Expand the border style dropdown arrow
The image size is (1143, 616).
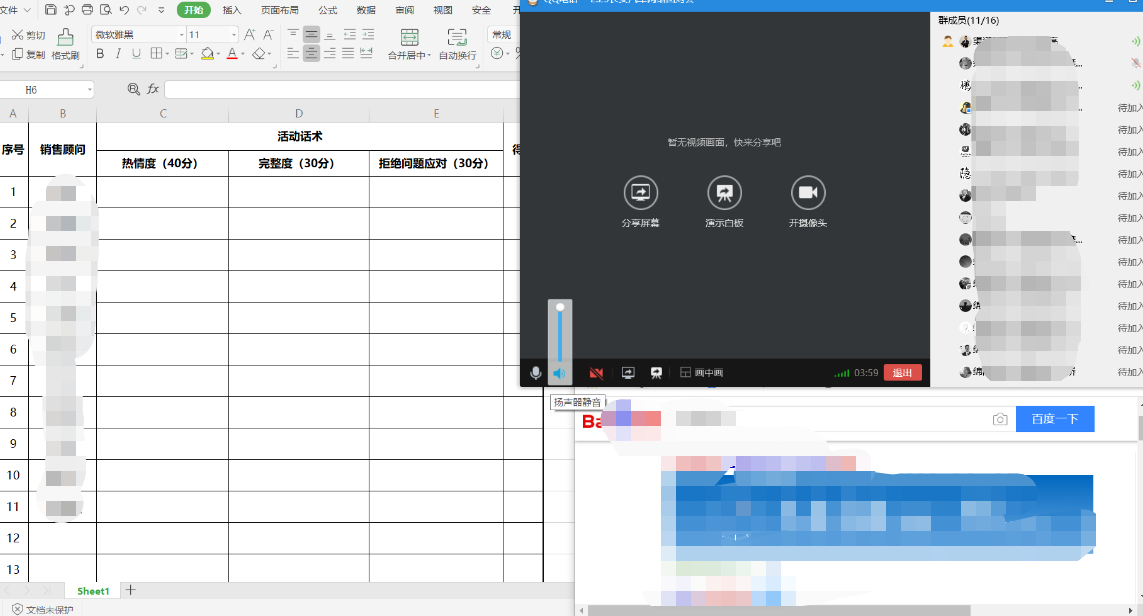pos(167,54)
